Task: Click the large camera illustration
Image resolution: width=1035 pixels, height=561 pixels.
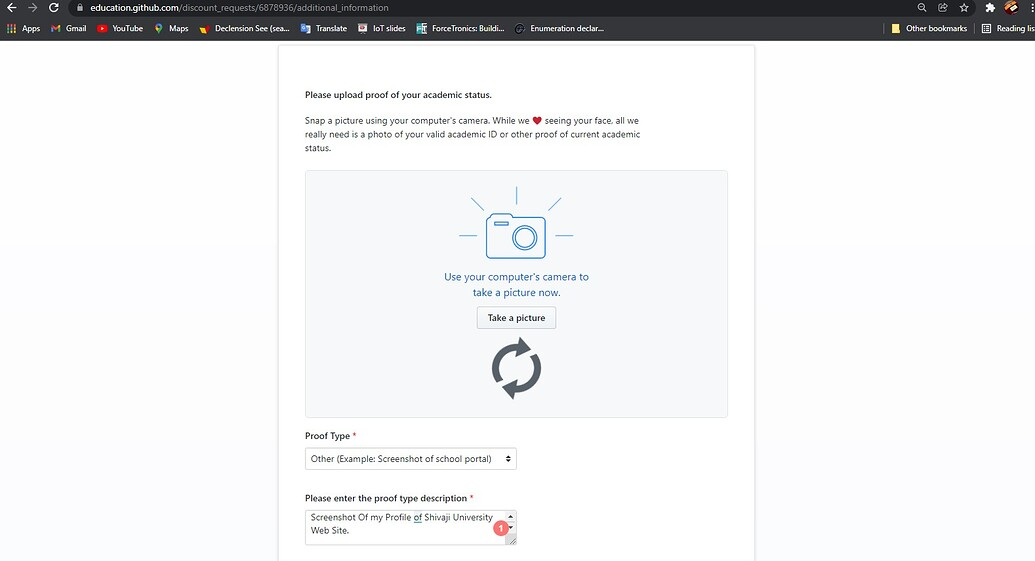Action: click(516, 236)
